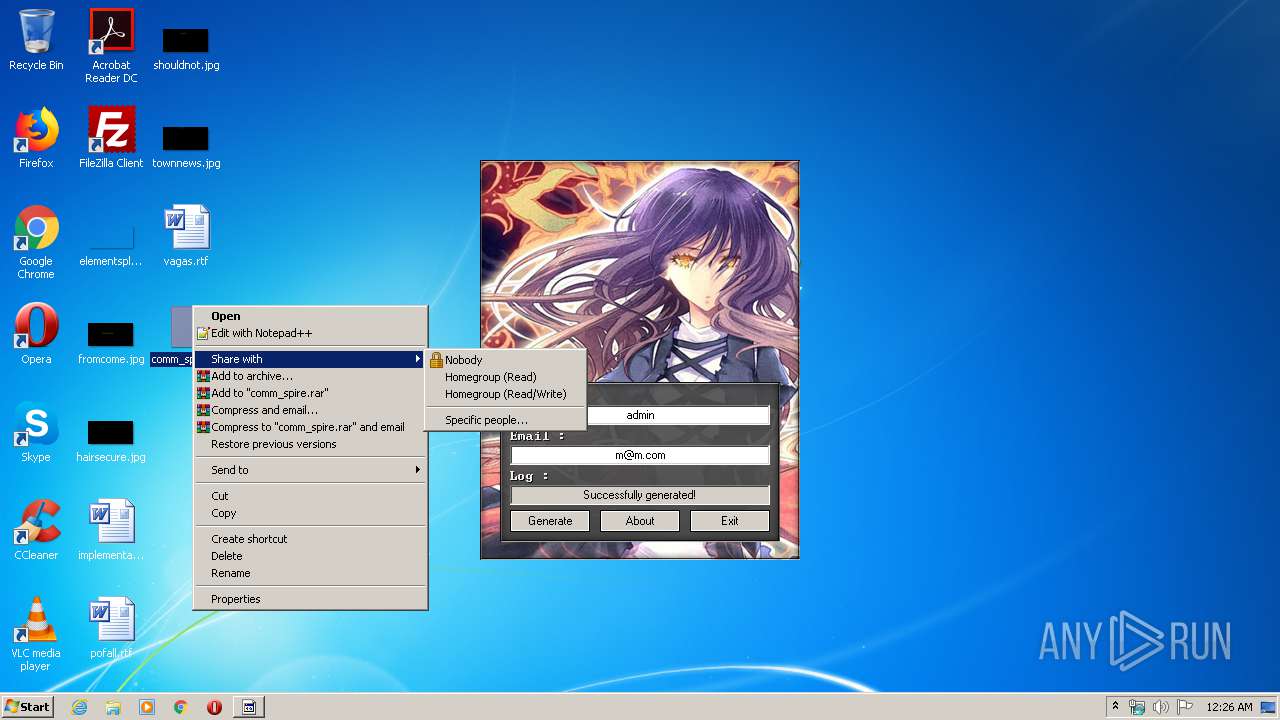Select elementspl... desktop file
Screen dimensions: 1280x720
pyautogui.click(x=111, y=244)
